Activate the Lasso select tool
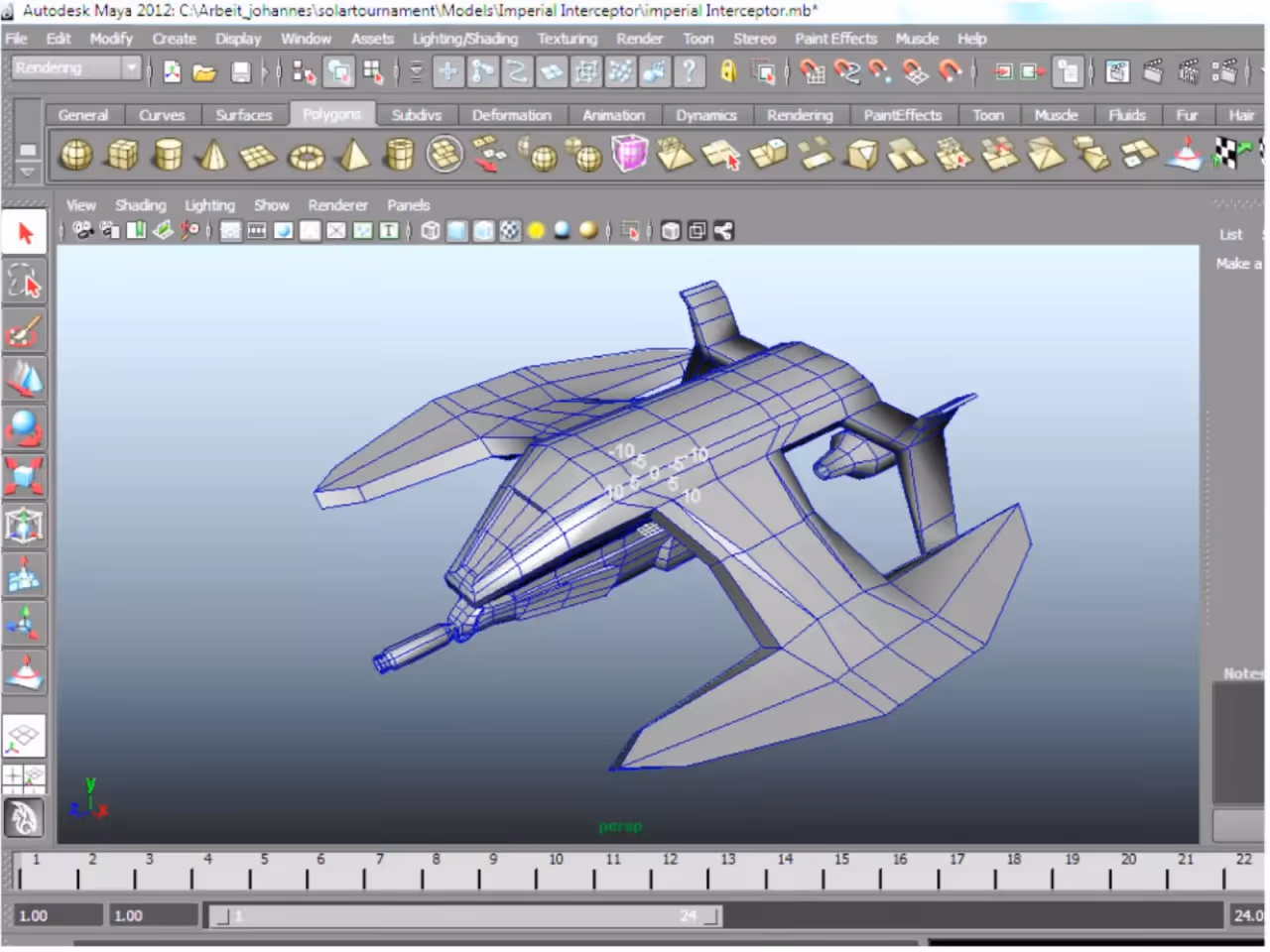Viewport: 1270px width, 952px height. (x=25, y=282)
